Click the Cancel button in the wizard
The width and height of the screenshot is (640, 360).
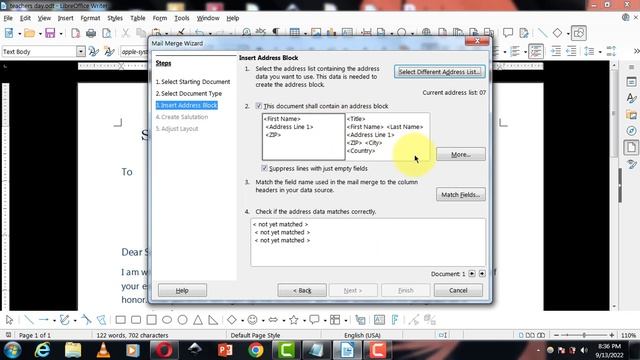point(458,290)
